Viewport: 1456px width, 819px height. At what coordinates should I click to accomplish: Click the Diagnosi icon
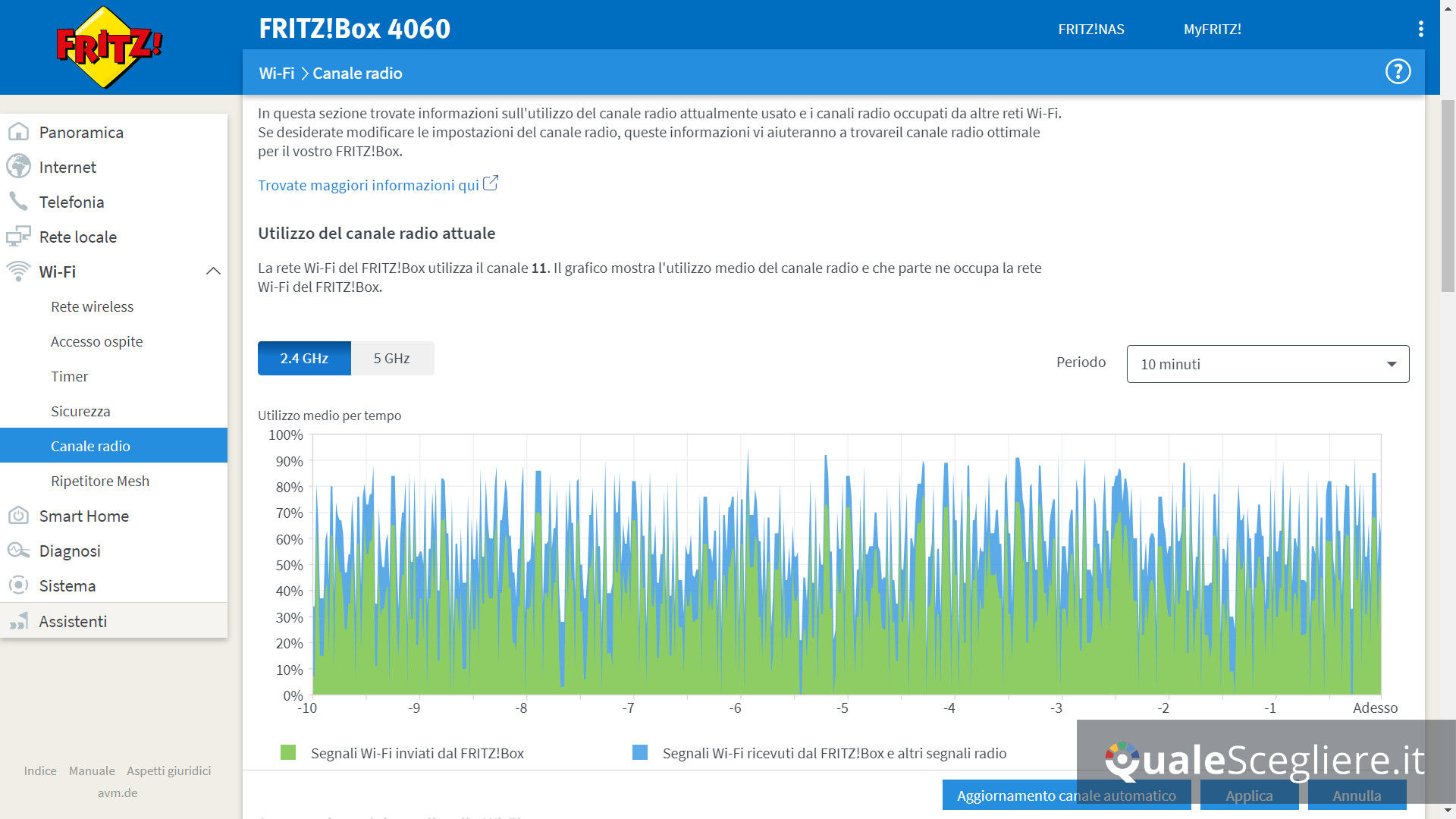pos(18,551)
